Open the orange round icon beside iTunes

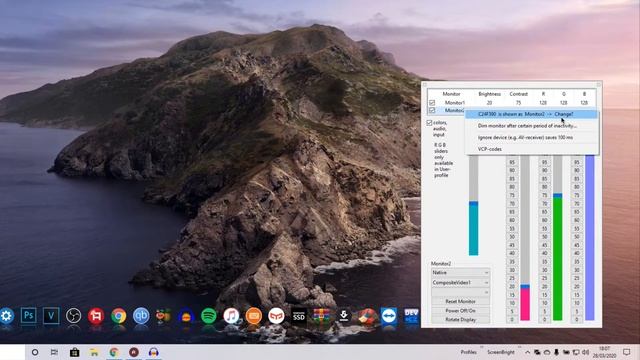pos(253,316)
